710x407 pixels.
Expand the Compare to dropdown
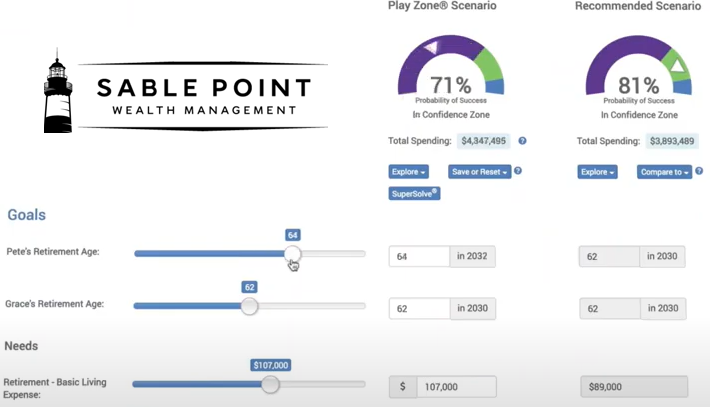[x=664, y=172]
